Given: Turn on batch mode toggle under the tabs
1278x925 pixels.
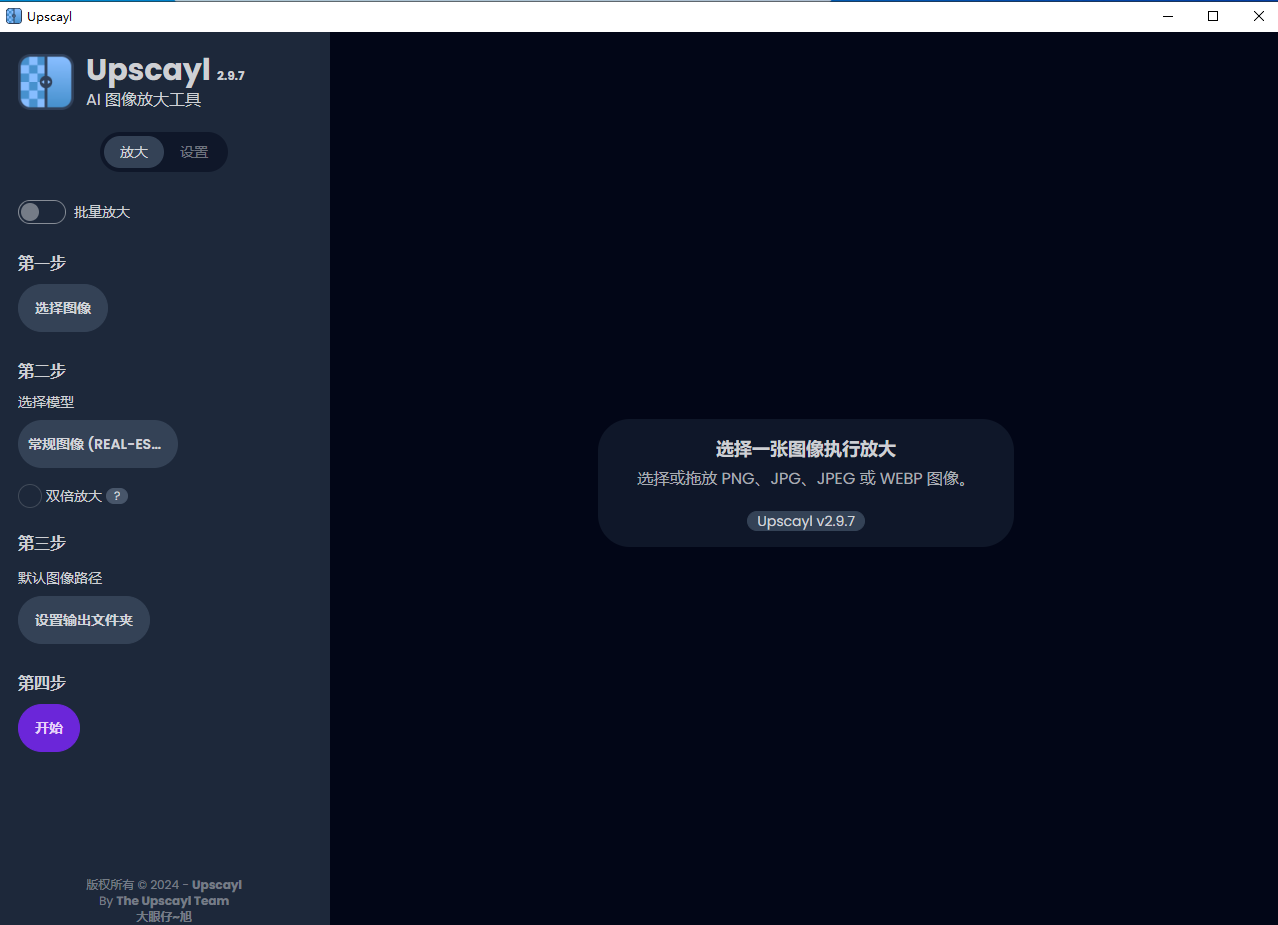Looking at the screenshot, I should click(41, 211).
